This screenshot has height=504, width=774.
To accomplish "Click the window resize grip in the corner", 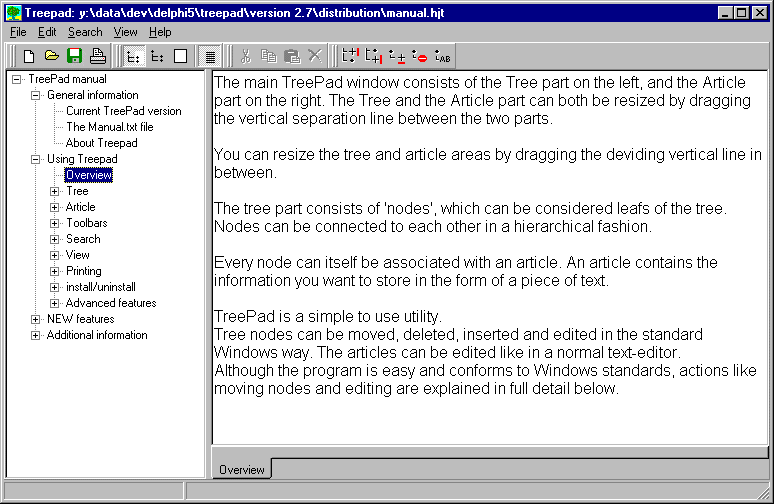I will pos(763,493).
